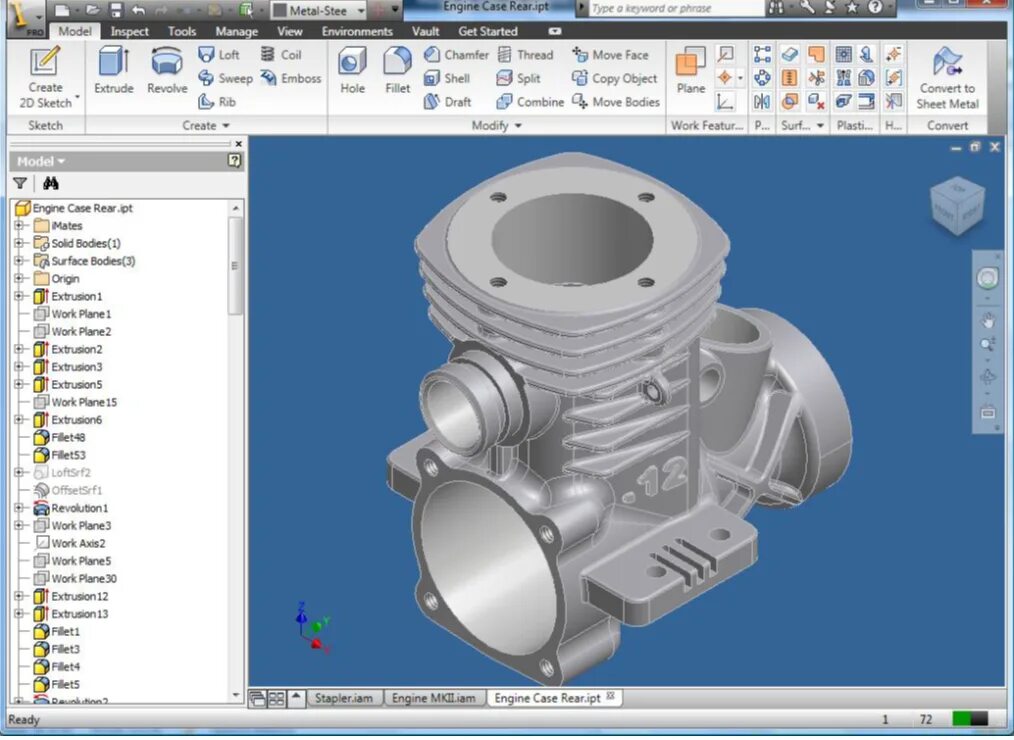Expand Revolution1 feature node

click(x=19, y=508)
